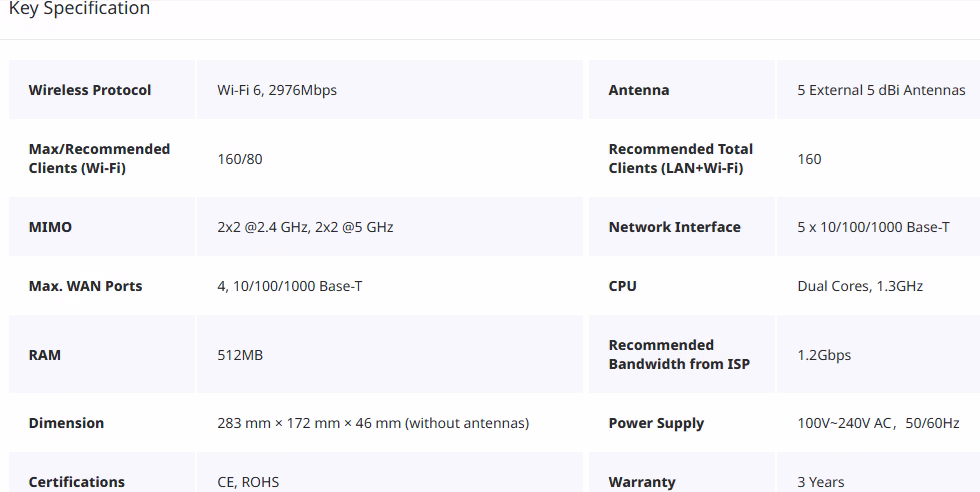This screenshot has height=492, width=980.
Task: Select the 5 x 10/100/1000 Base-T value
Action: [873, 227]
